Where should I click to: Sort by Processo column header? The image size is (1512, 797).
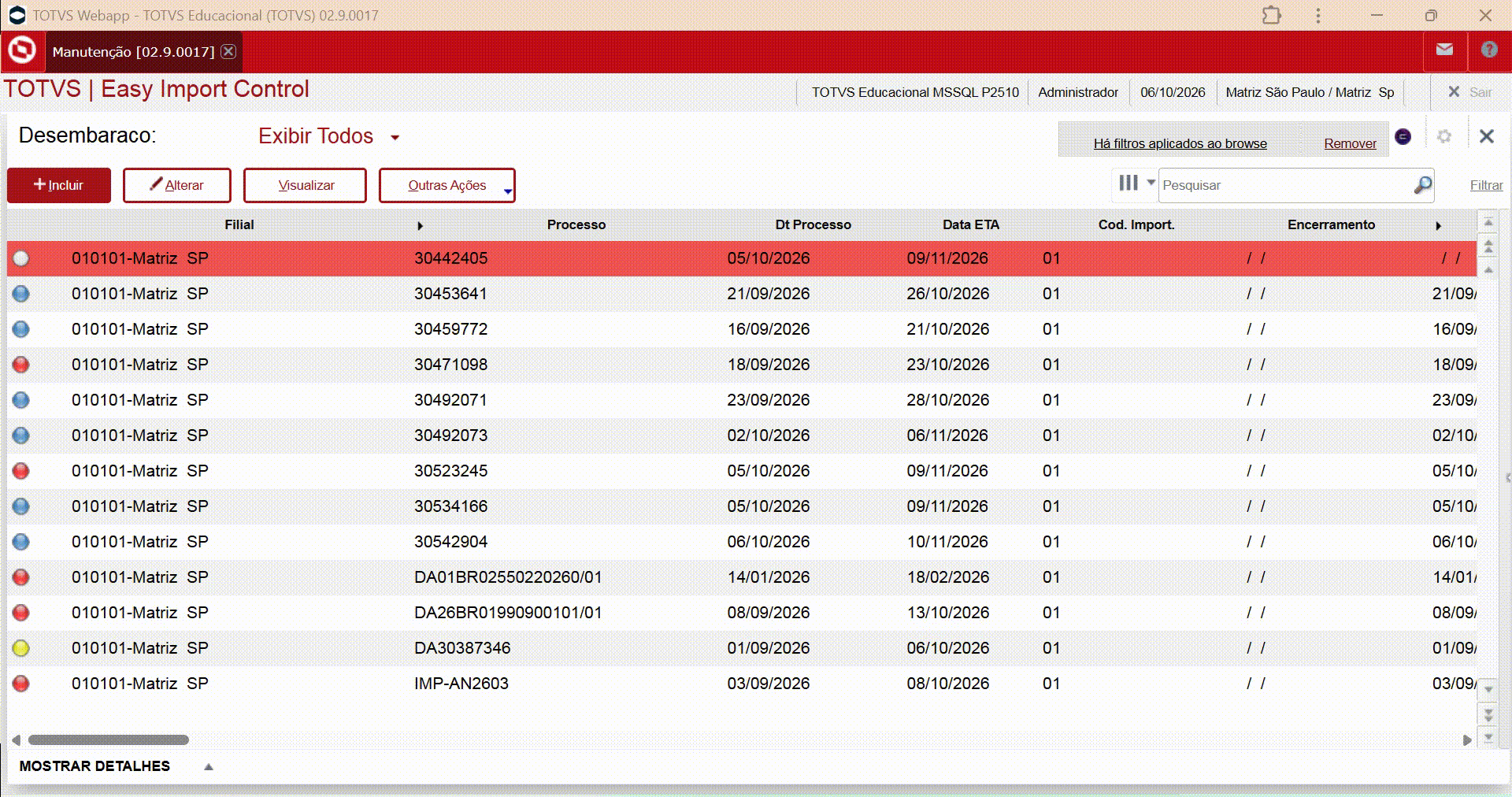[x=576, y=225]
